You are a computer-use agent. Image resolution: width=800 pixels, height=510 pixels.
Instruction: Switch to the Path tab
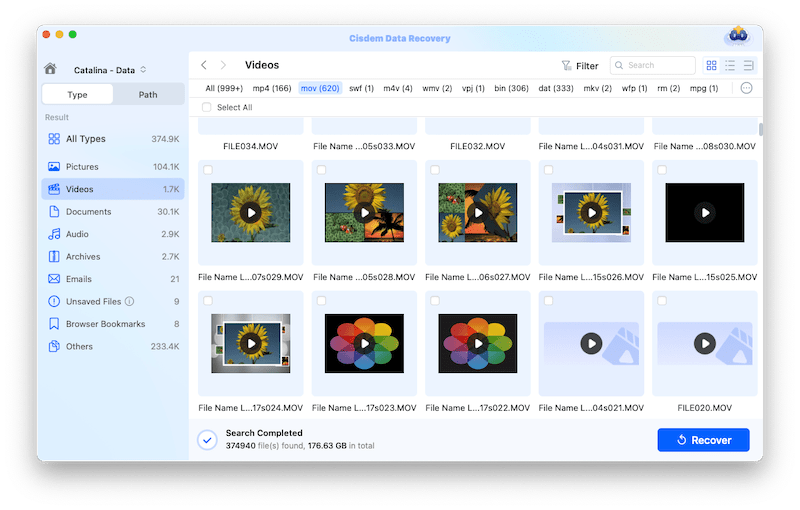147,95
